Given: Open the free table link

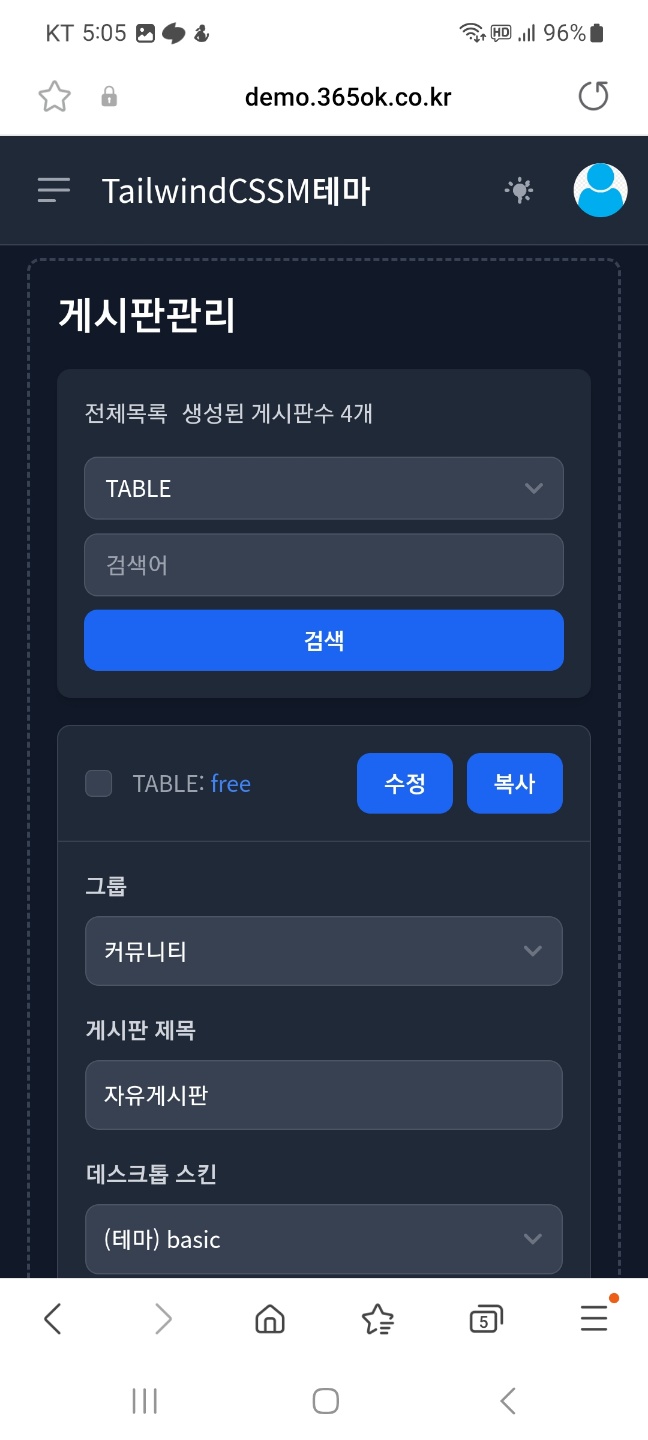Looking at the screenshot, I should 230,784.
